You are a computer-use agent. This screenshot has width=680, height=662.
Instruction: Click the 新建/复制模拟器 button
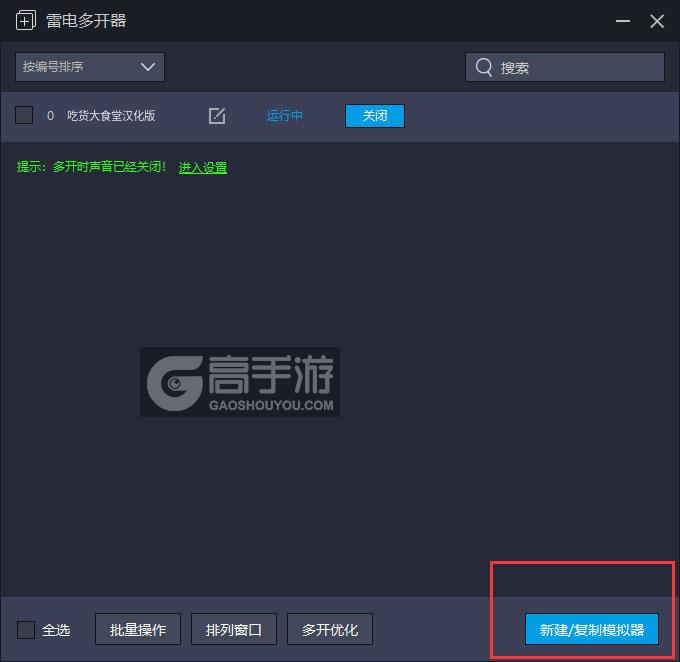(592, 629)
